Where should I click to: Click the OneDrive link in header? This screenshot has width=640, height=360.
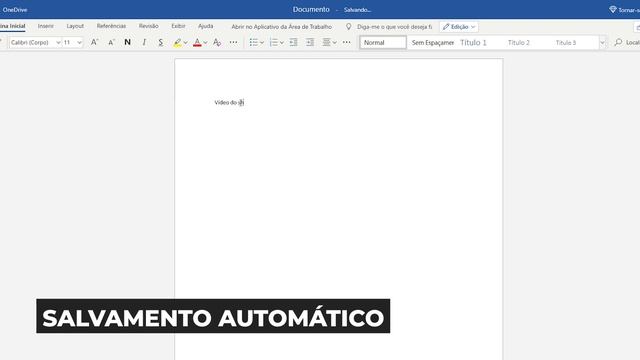coord(15,9)
